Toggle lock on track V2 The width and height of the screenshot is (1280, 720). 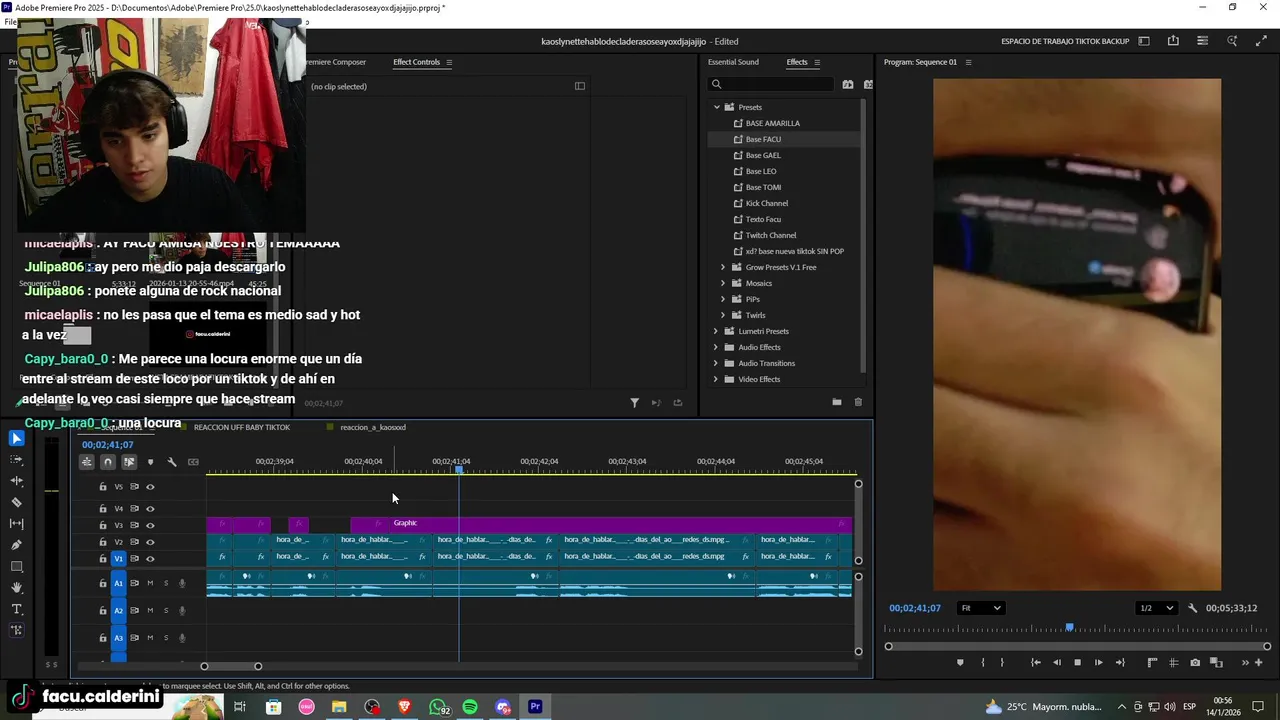[x=102, y=542]
